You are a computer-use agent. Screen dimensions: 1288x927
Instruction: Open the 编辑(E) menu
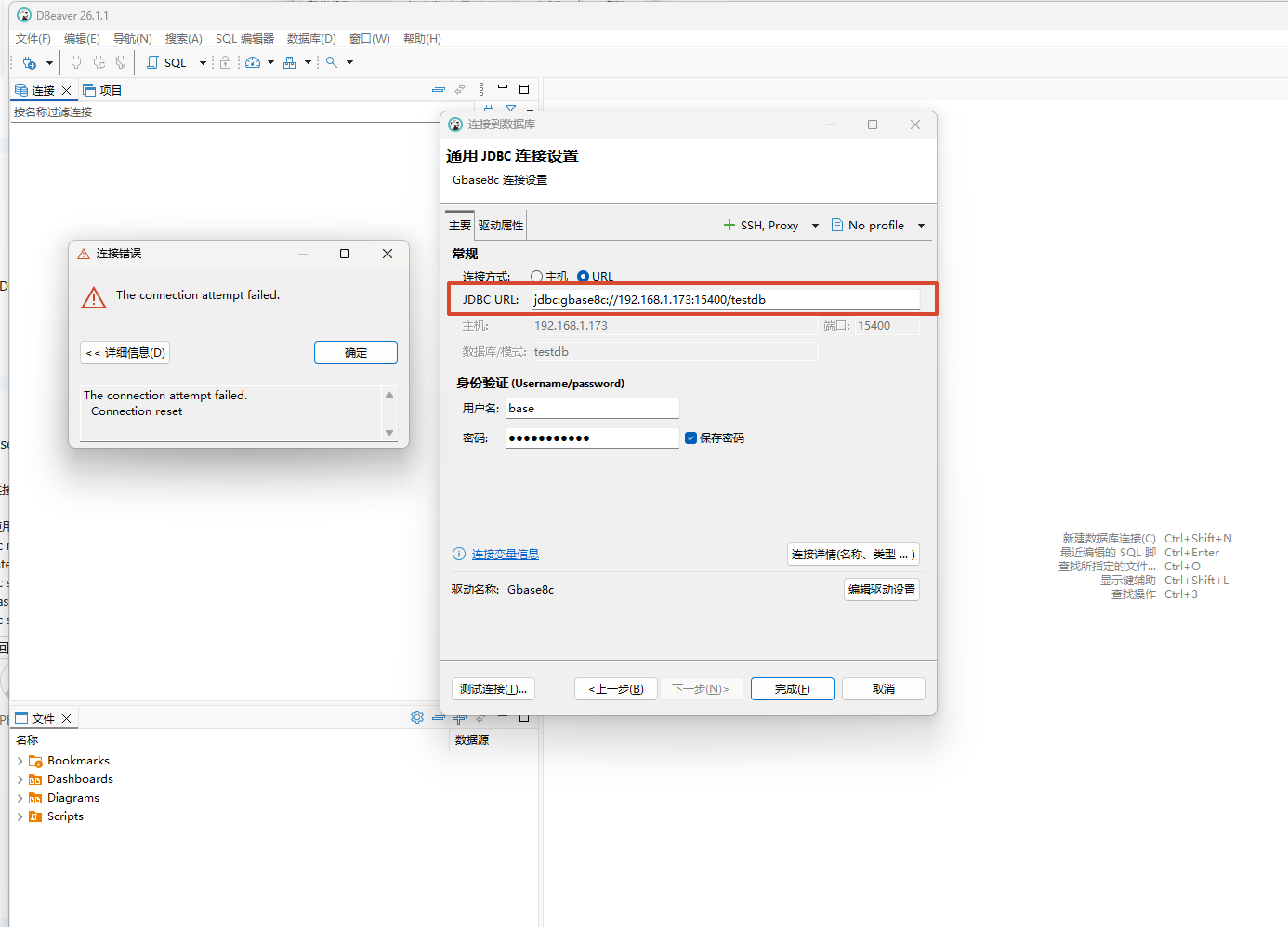point(82,39)
